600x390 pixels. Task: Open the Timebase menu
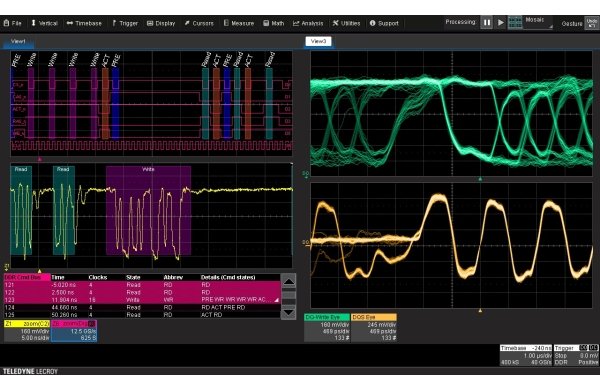click(84, 23)
